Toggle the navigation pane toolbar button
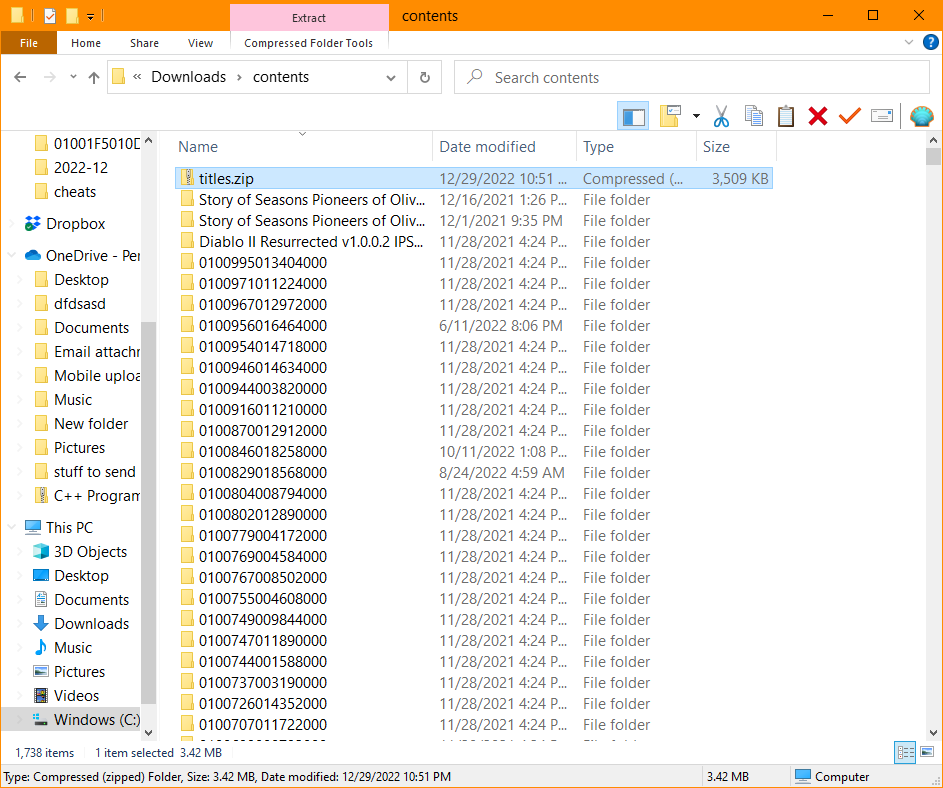 [633, 116]
